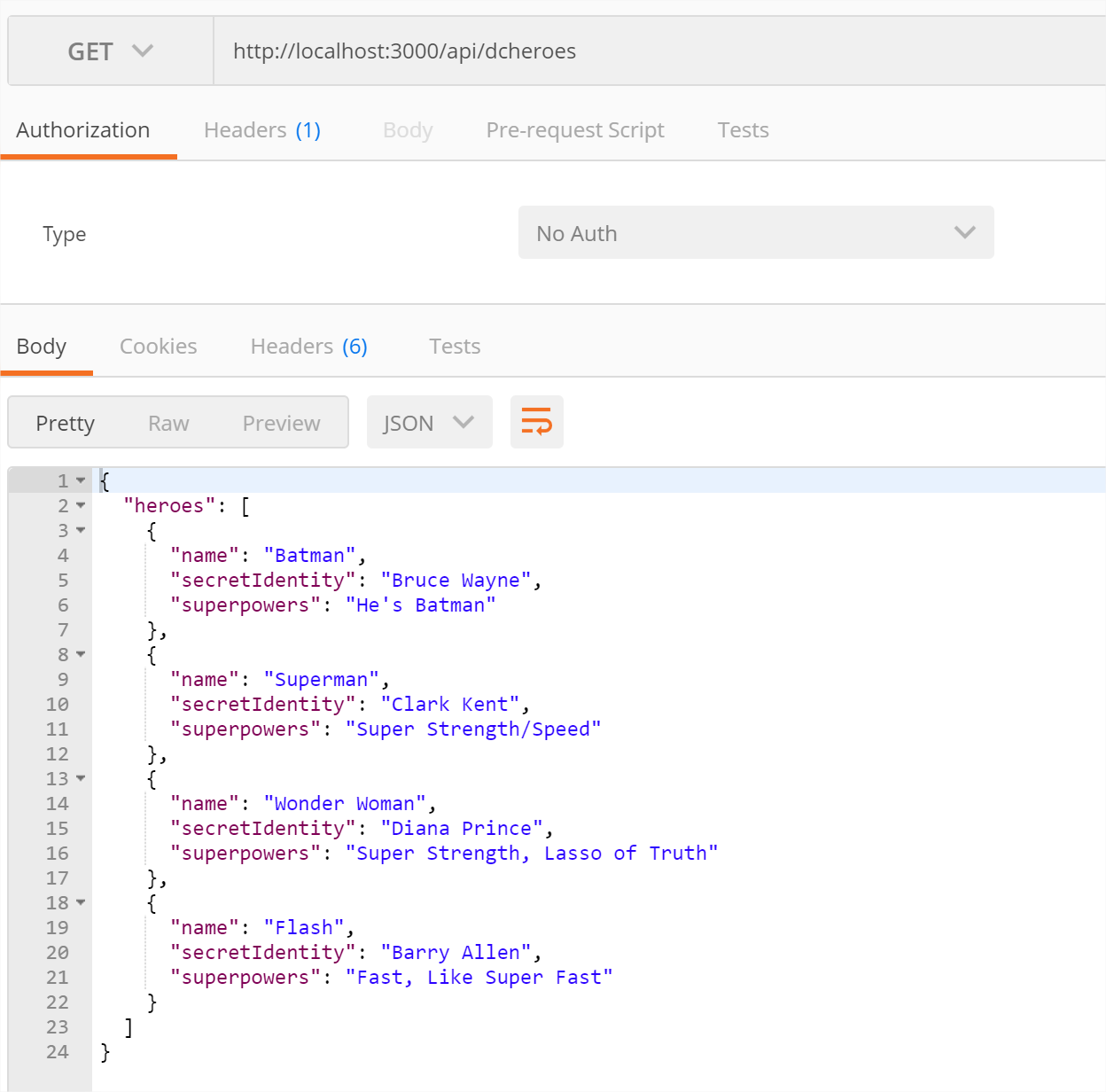The height and width of the screenshot is (1092, 1106).
Task: Open the request Tests tab
Action: click(743, 130)
